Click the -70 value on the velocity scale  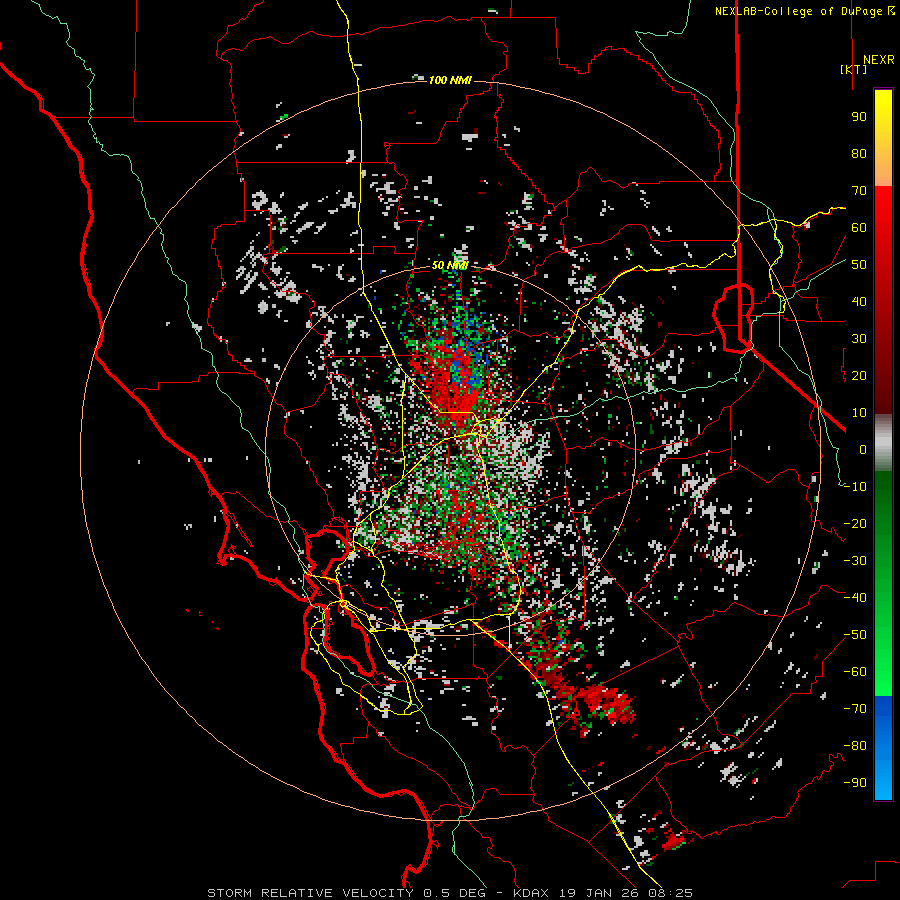(855, 709)
